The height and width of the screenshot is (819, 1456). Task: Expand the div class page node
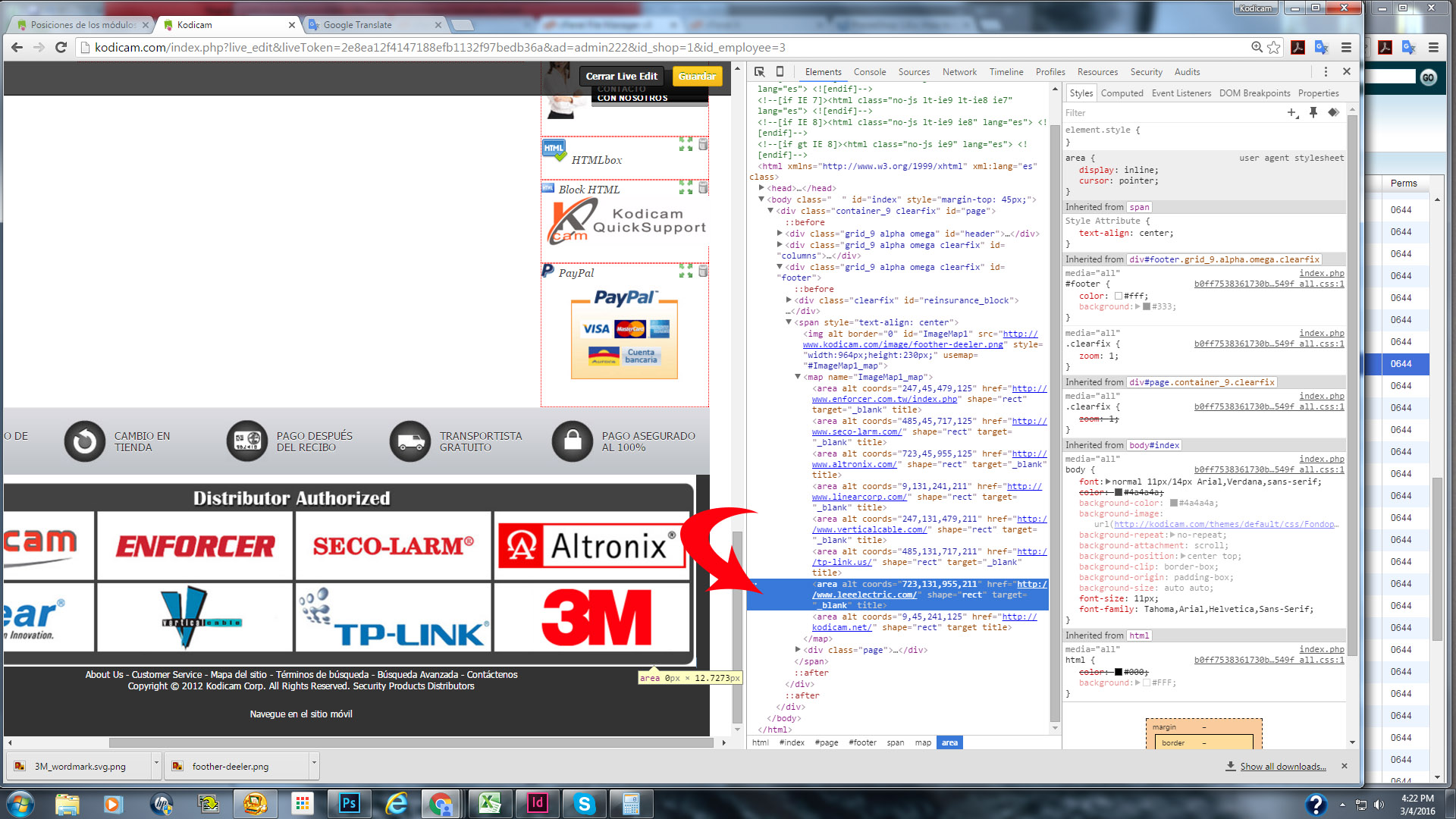pyautogui.click(x=798, y=650)
